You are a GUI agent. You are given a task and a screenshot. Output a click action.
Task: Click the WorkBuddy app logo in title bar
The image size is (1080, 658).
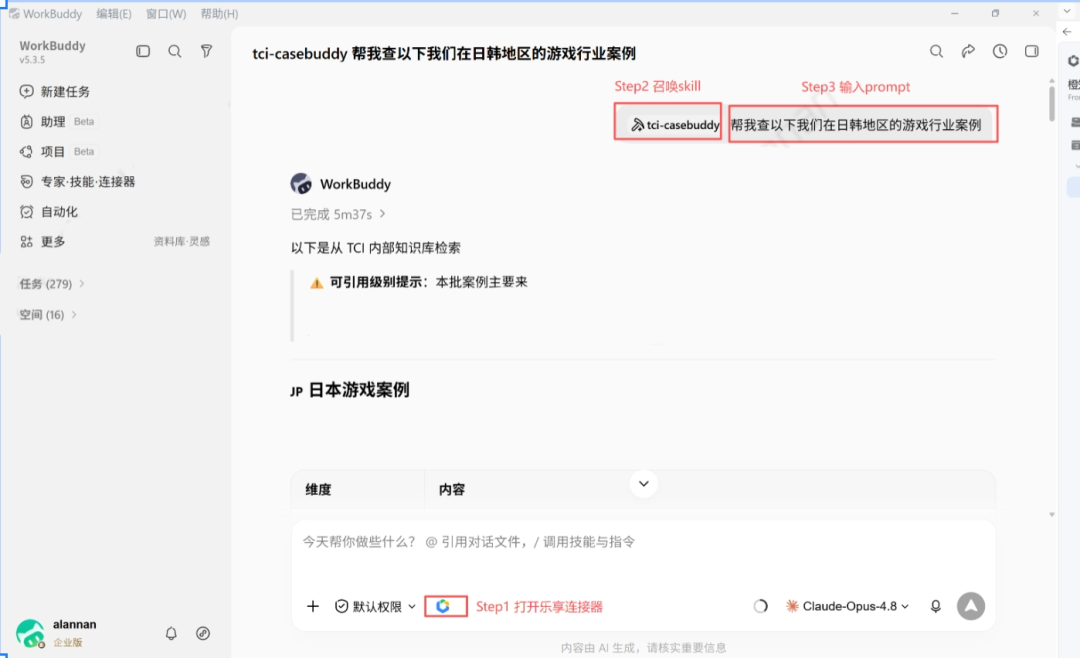tap(14, 14)
